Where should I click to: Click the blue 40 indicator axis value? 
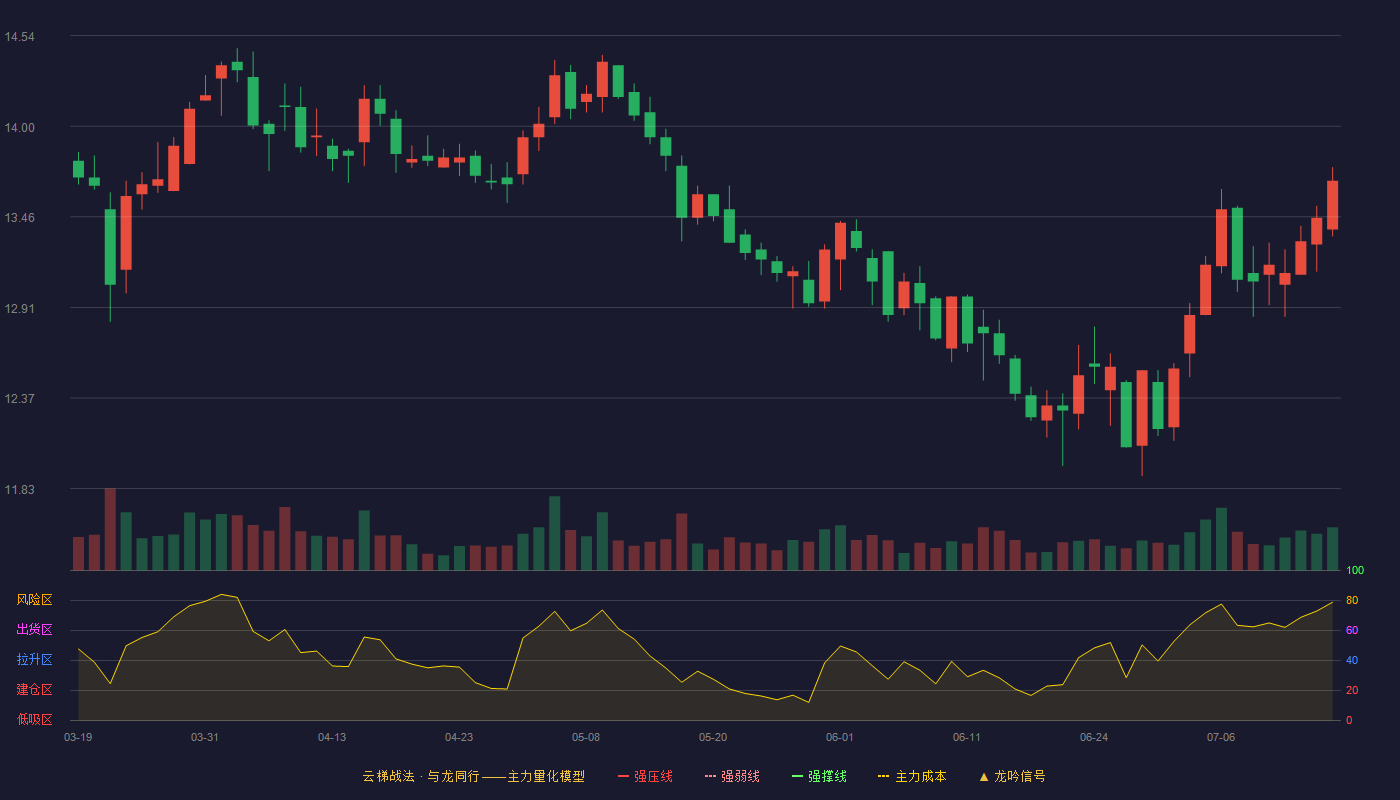(x=1352, y=660)
